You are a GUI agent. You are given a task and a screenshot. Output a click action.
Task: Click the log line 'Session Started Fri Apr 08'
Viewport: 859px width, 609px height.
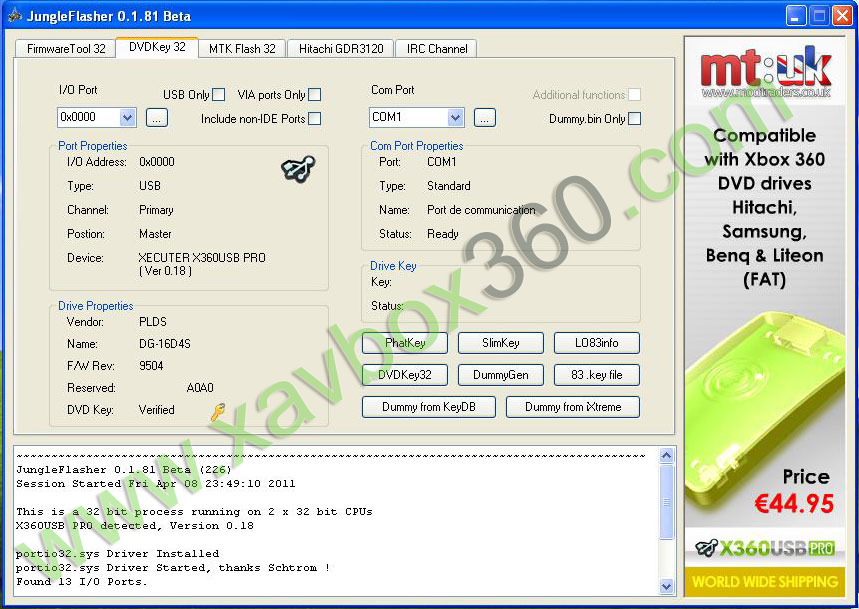156,484
